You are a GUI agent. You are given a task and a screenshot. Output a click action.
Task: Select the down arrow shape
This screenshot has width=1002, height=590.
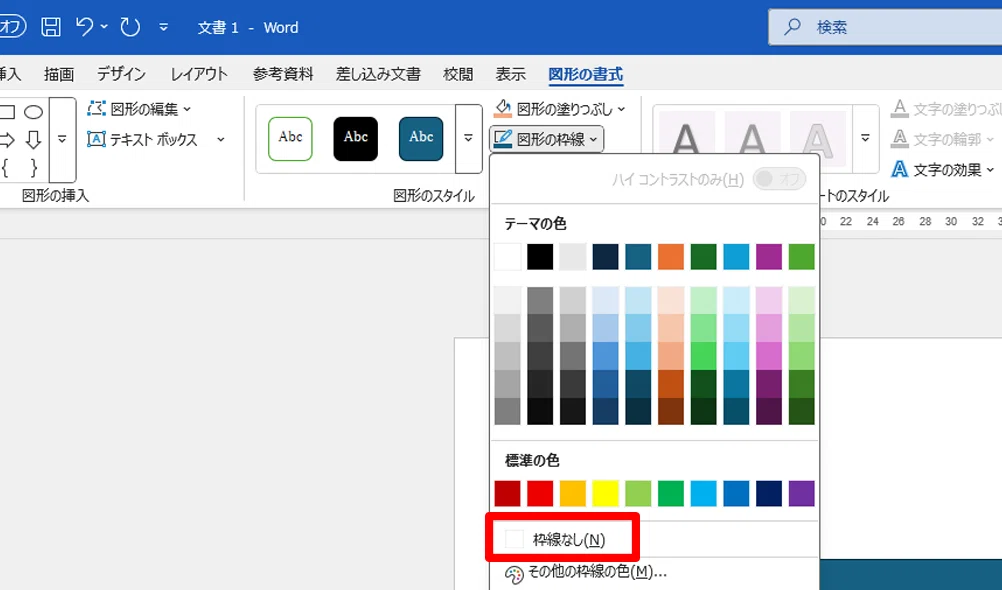(33, 139)
